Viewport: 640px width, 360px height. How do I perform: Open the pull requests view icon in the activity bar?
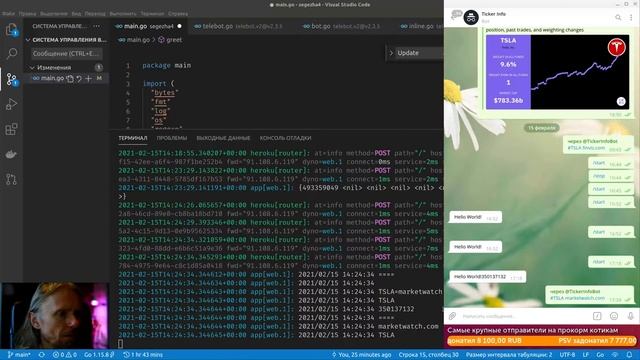pos(11,179)
